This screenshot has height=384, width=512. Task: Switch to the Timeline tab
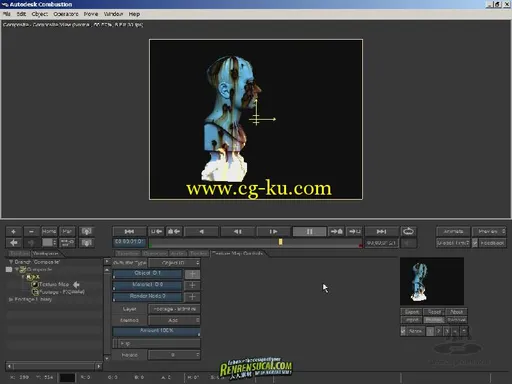128,254
